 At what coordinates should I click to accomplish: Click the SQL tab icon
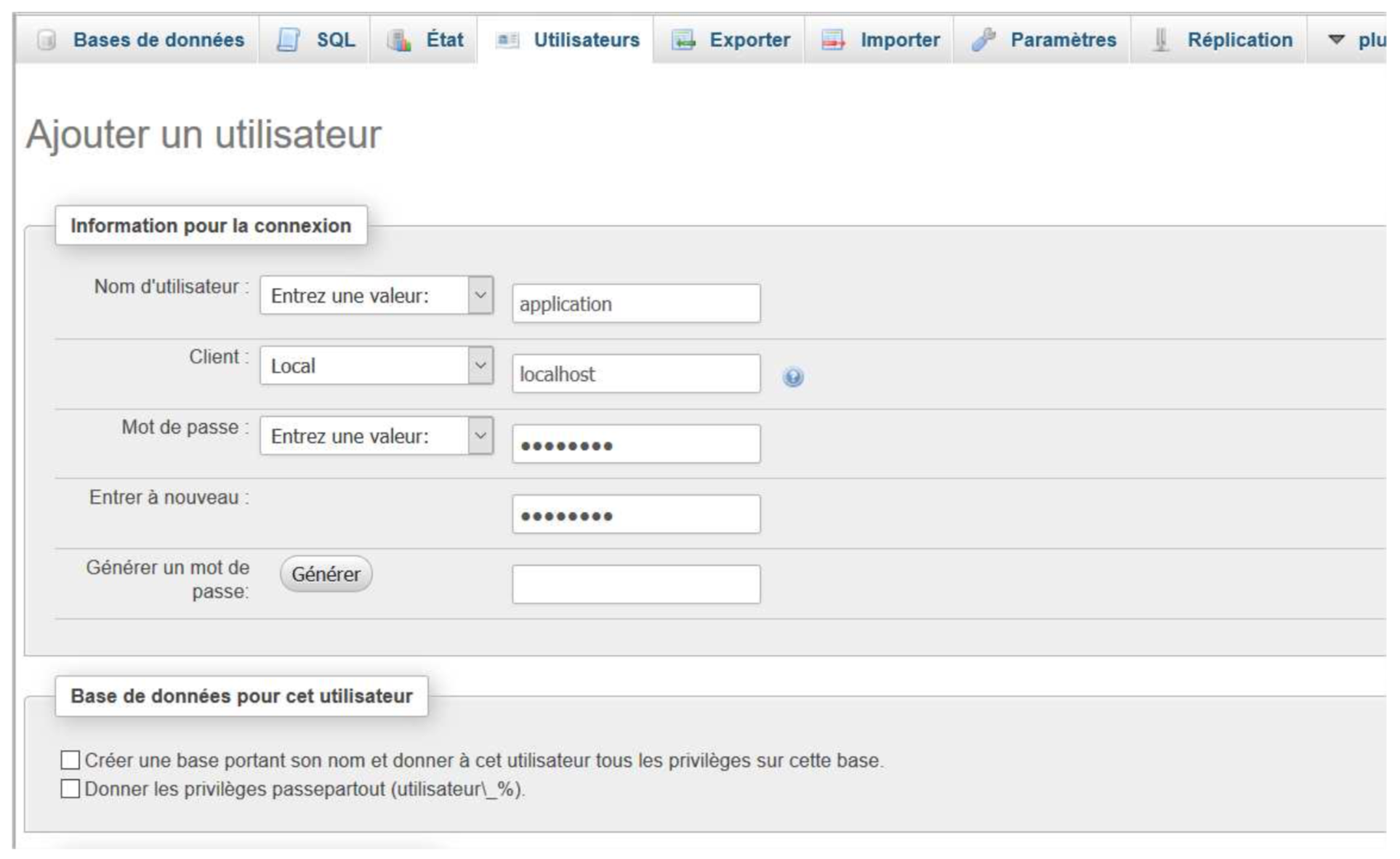(x=288, y=40)
